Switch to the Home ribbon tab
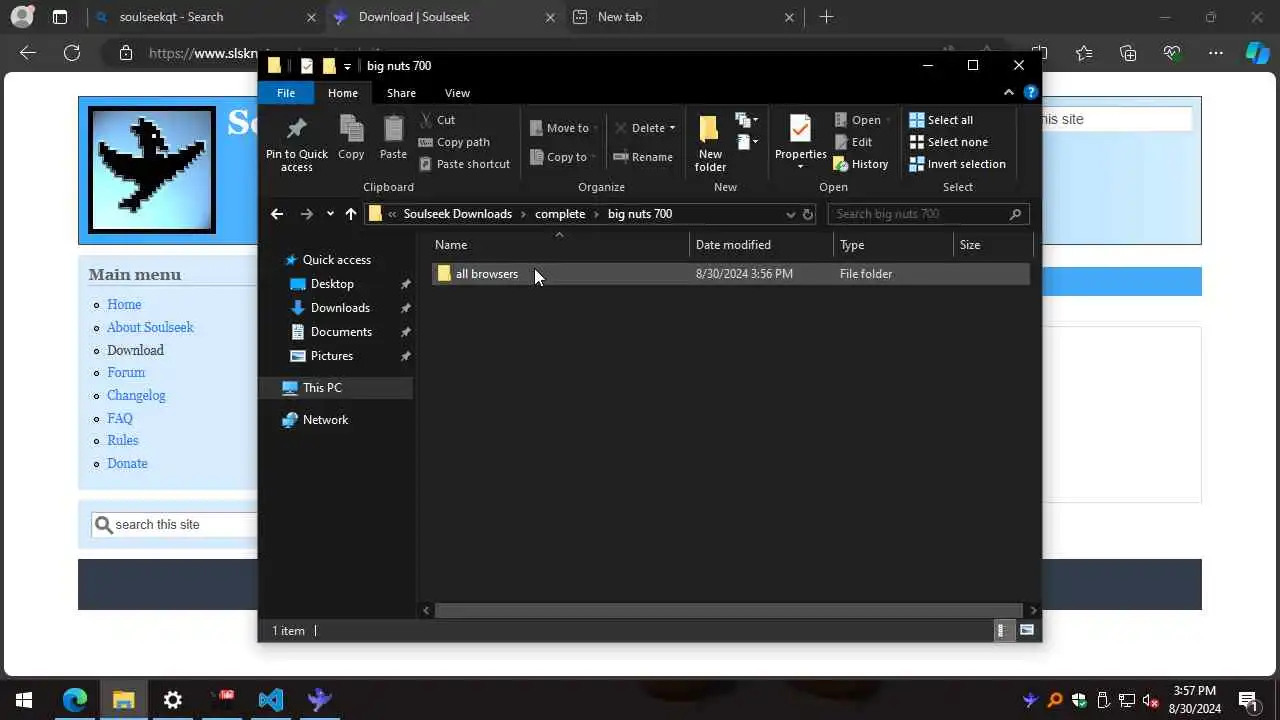Viewport: 1280px width, 720px height. [x=343, y=93]
